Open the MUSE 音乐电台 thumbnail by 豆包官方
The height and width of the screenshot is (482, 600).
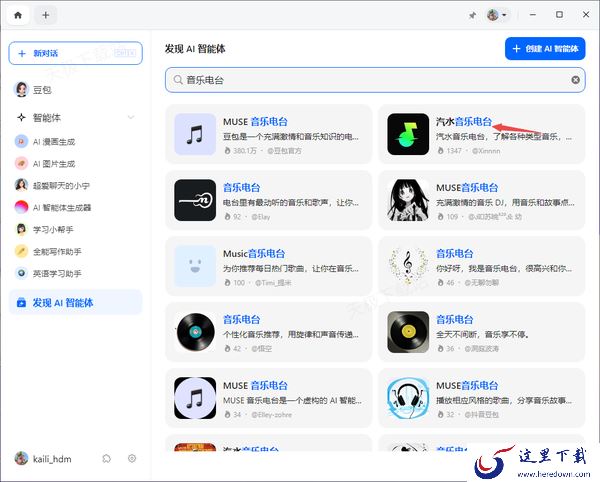pyautogui.click(x=195, y=134)
